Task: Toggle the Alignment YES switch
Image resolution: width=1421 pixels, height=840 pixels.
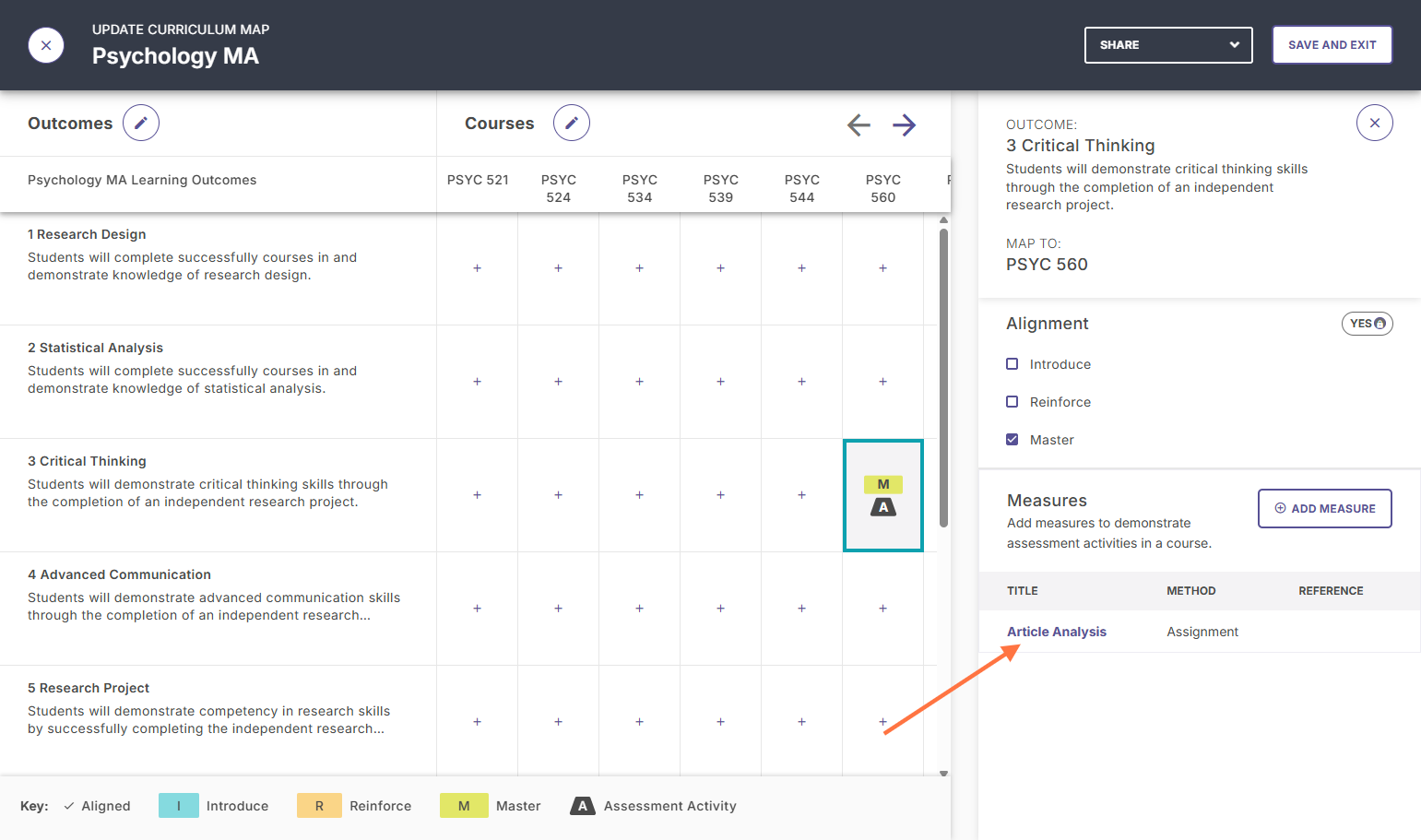Action: pos(1367,324)
